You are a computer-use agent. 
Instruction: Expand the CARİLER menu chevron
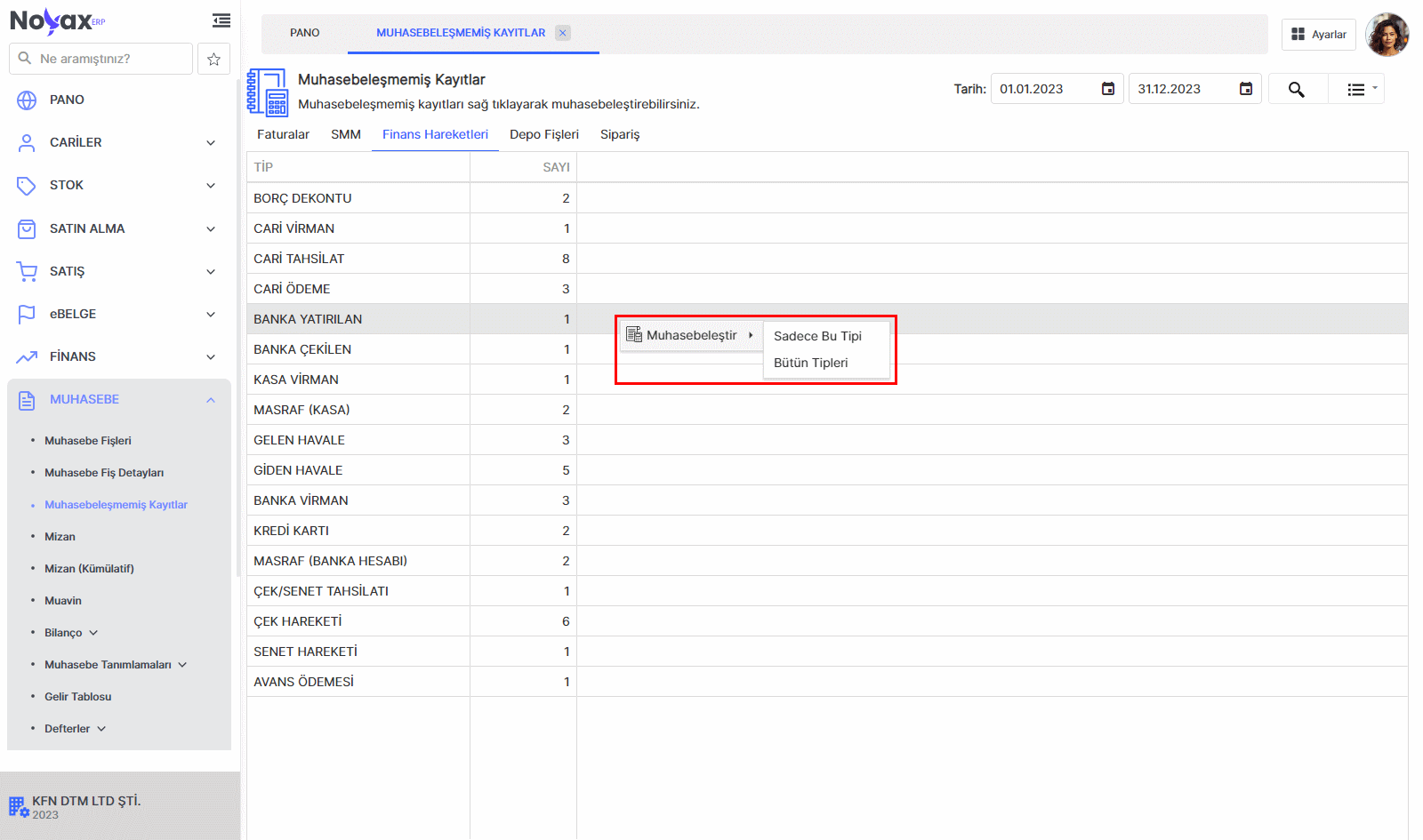(211, 142)
